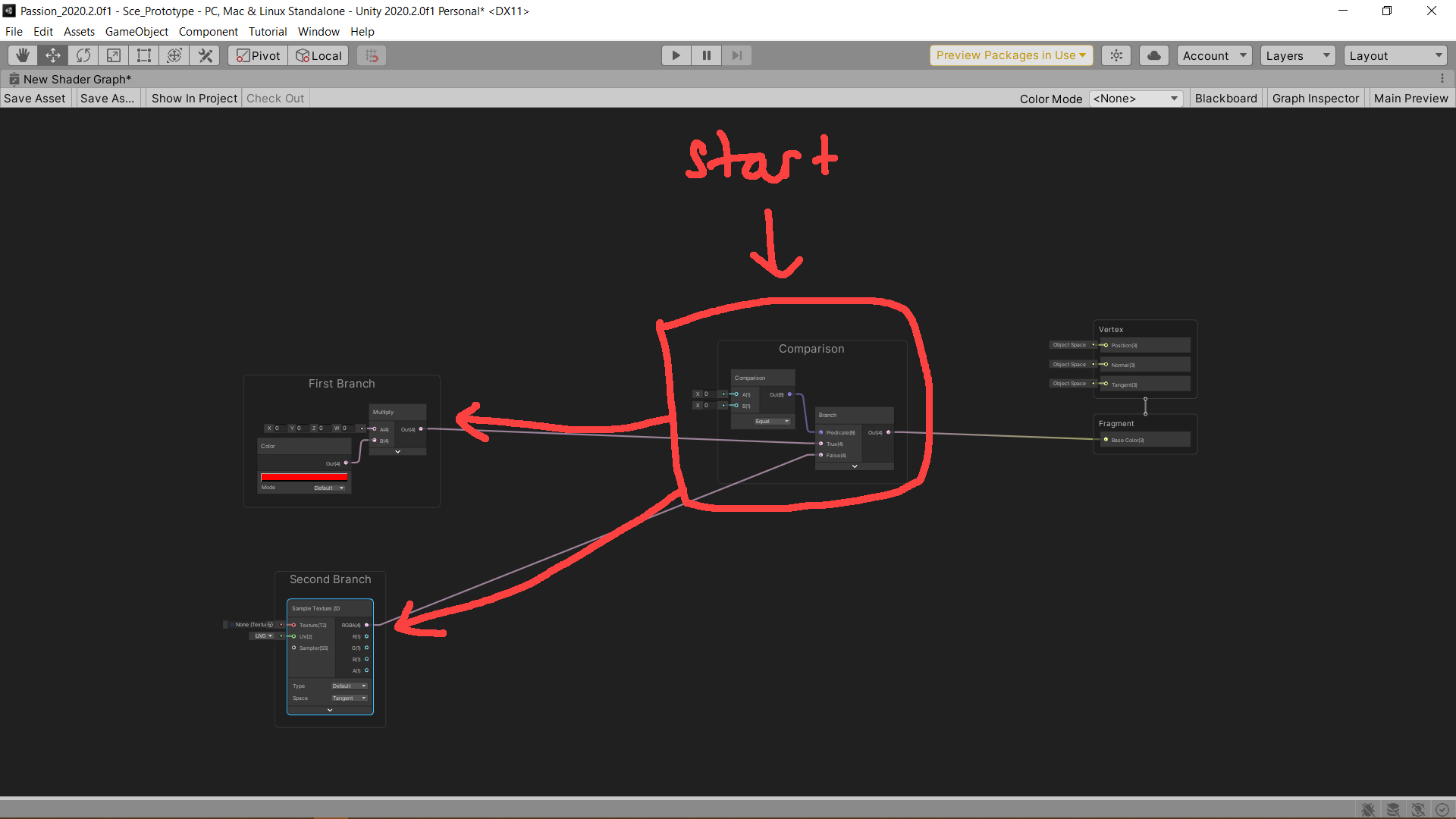Viewport: 1456px width, 819px height.
Task: Select the Rotate tool
Action: 83,55
